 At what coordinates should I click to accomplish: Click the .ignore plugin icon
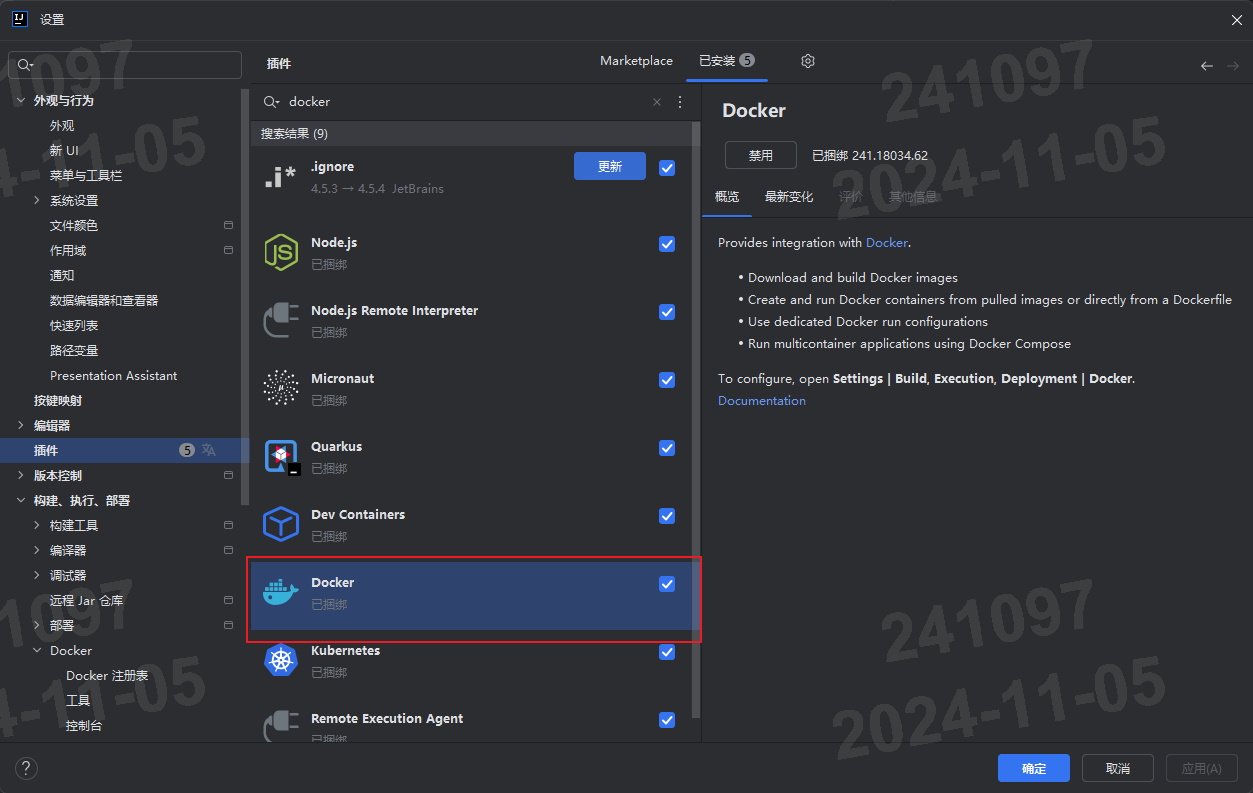point(281,175)
